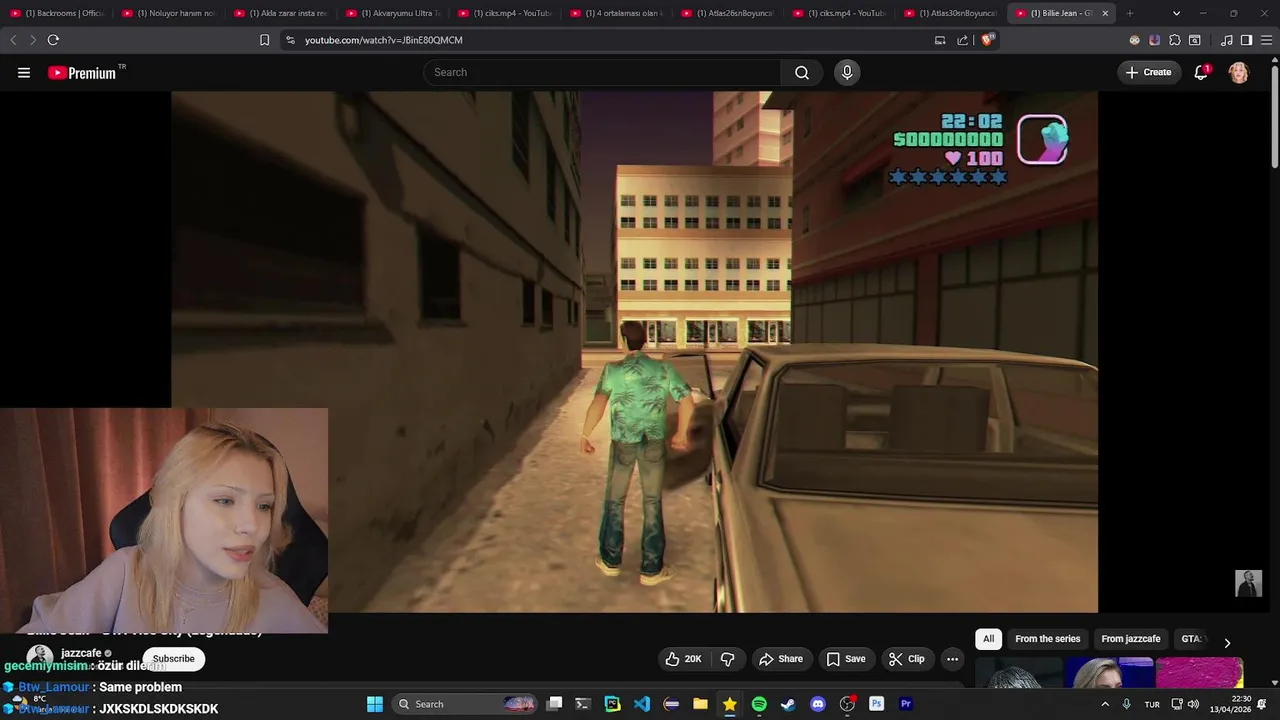The width and height of the screenshot is (1280, 720).
Task: Open the volume speaker tray icon
Action: point(1193,704)
